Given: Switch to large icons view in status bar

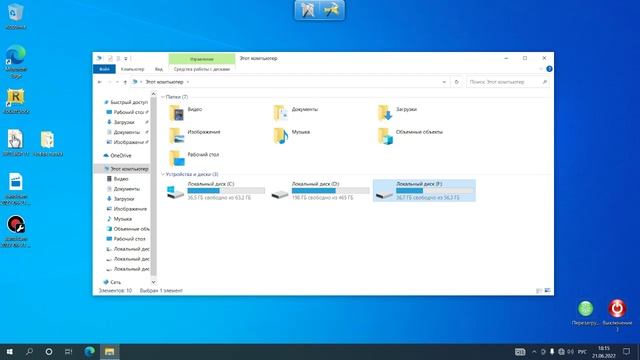Looking at the screenshot, I should (547, 291).
